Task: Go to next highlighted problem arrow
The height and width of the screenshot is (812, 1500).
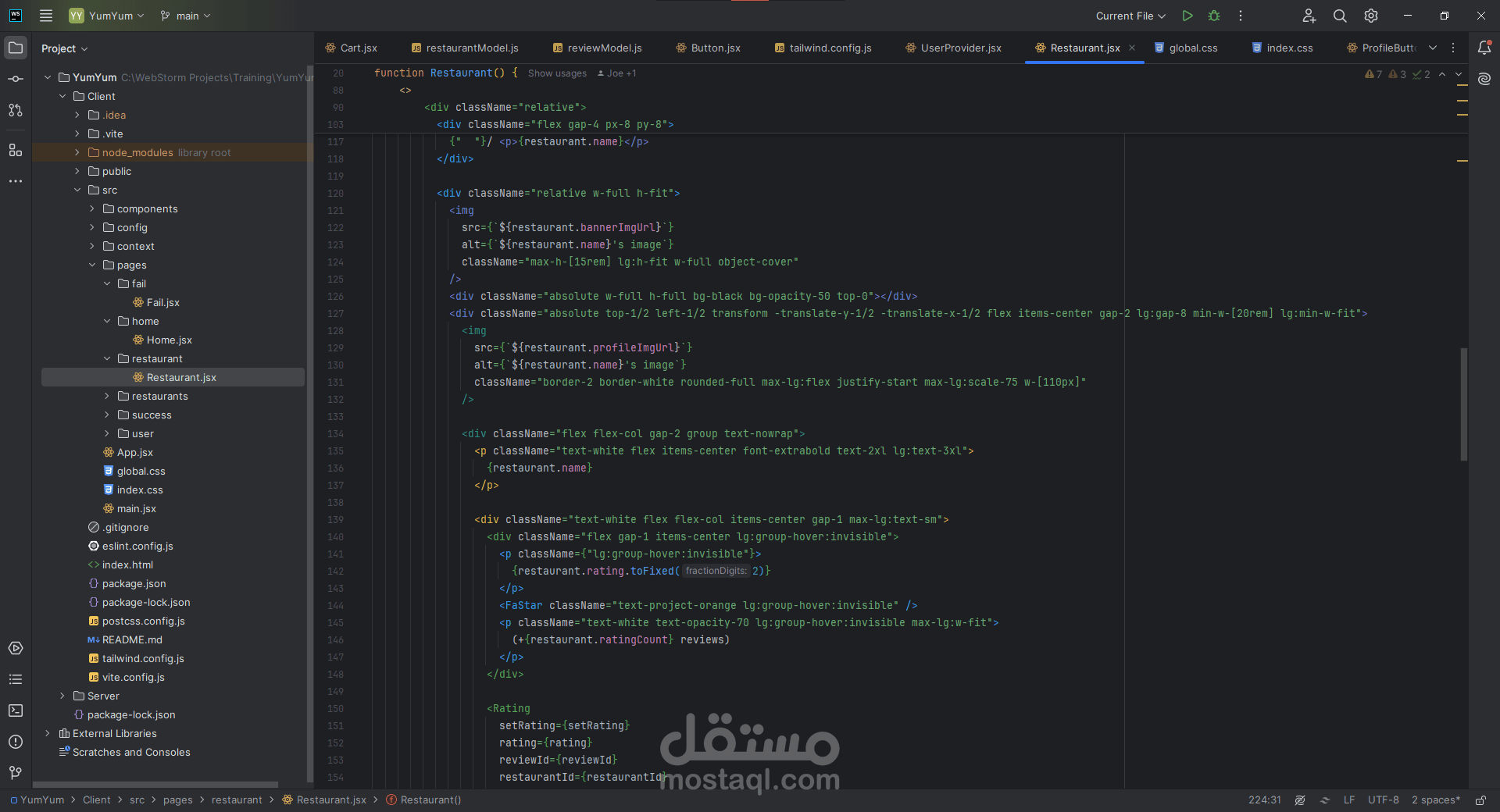Action: 1459,74
